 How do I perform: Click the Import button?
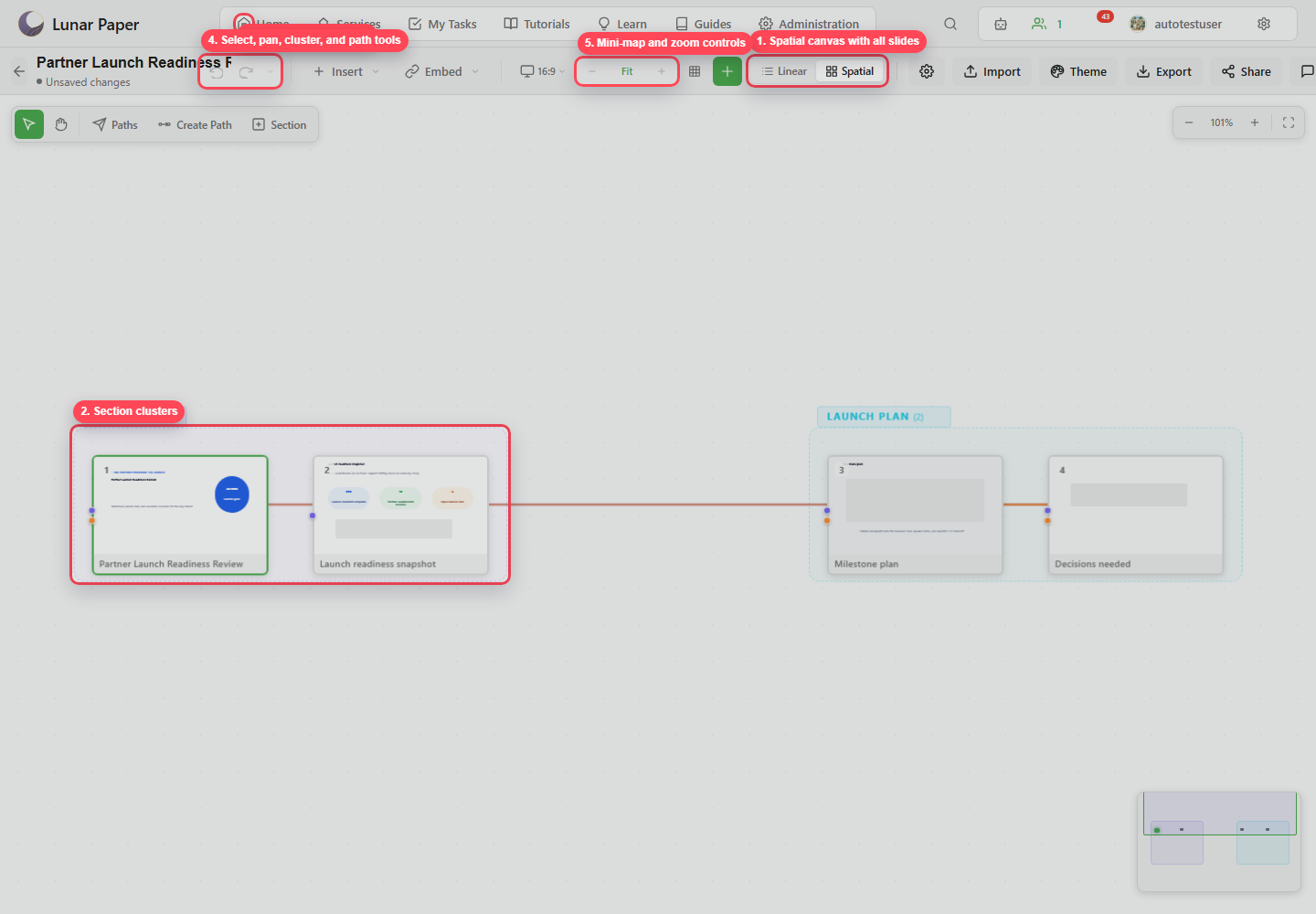click(x=992, y=71)
